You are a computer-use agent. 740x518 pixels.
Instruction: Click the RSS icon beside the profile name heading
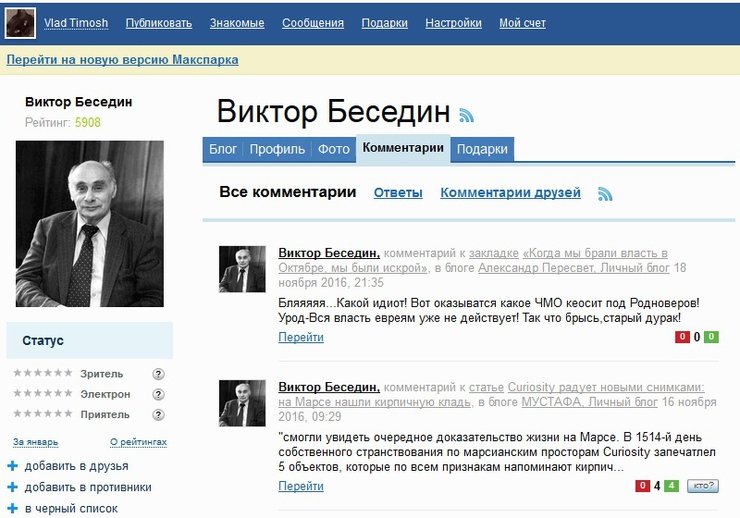point(467,115)
